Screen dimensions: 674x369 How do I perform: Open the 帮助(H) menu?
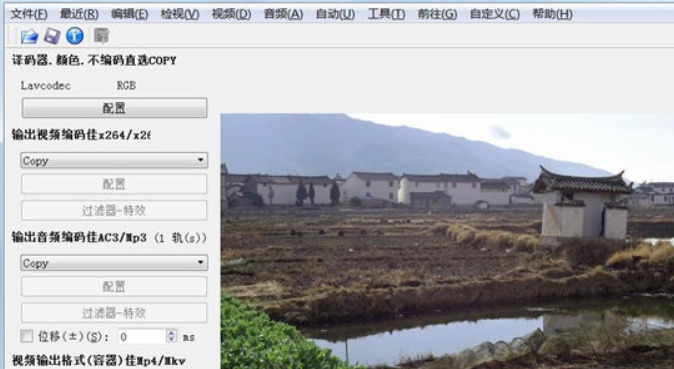(552, 14)
